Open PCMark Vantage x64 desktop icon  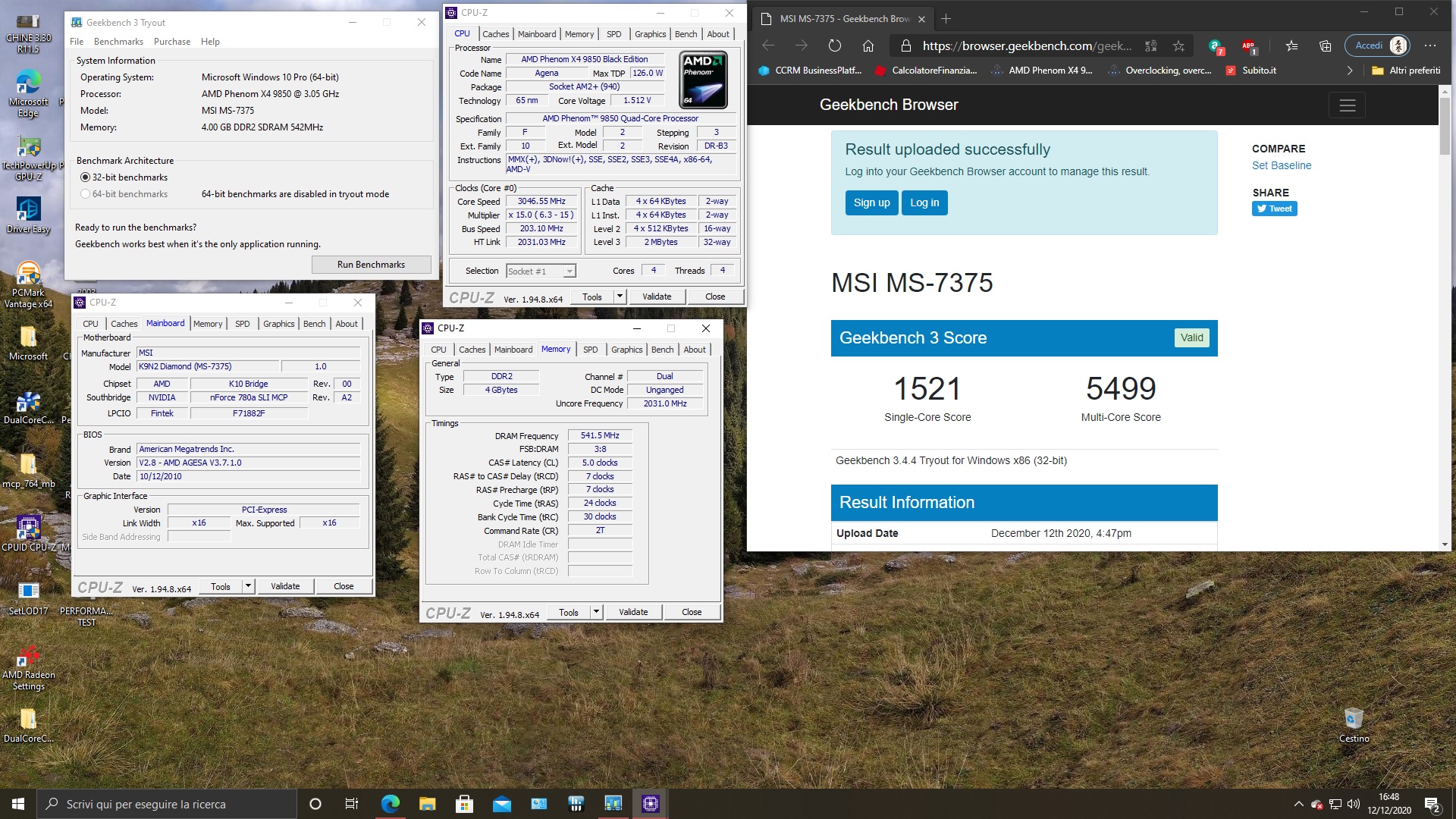(28, 286)
